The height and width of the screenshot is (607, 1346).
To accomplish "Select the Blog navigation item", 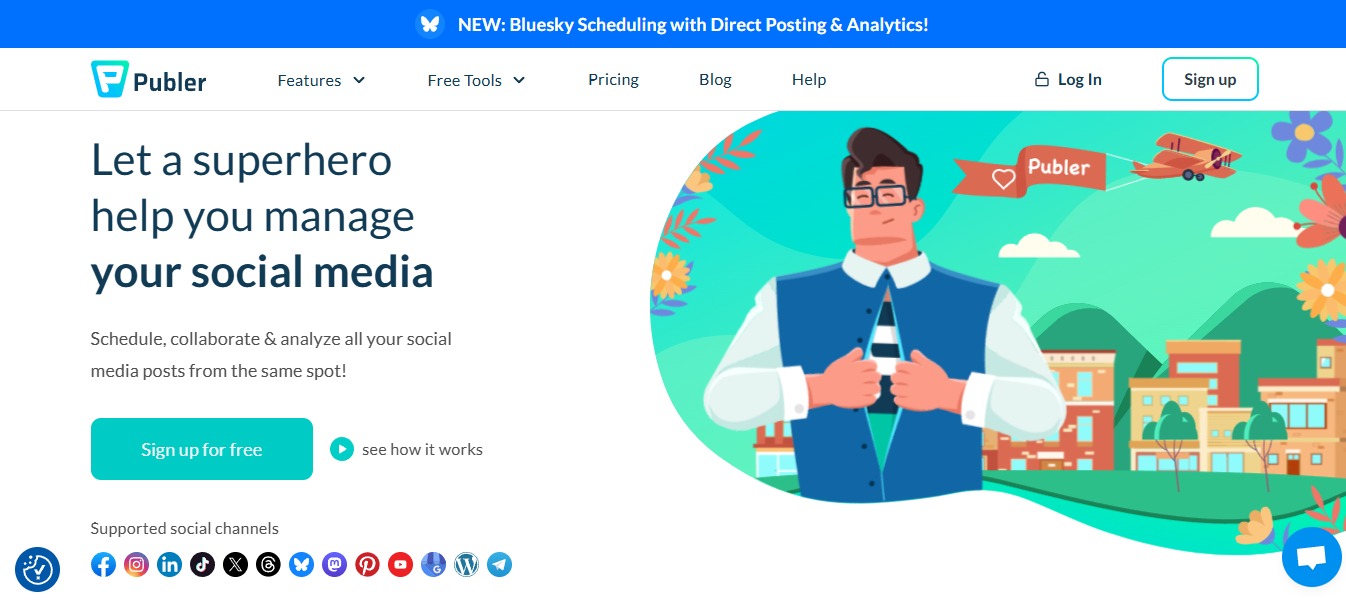I will [715, 79].
